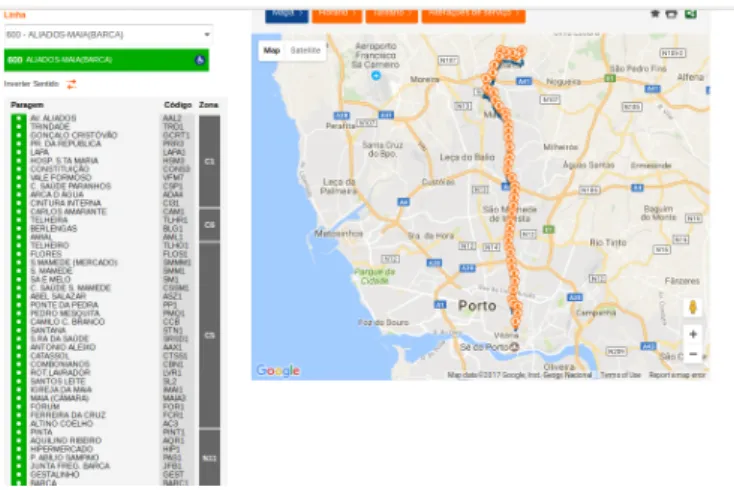Select the FLORES stop
The image size is (734, 490).
click(46, 254)
